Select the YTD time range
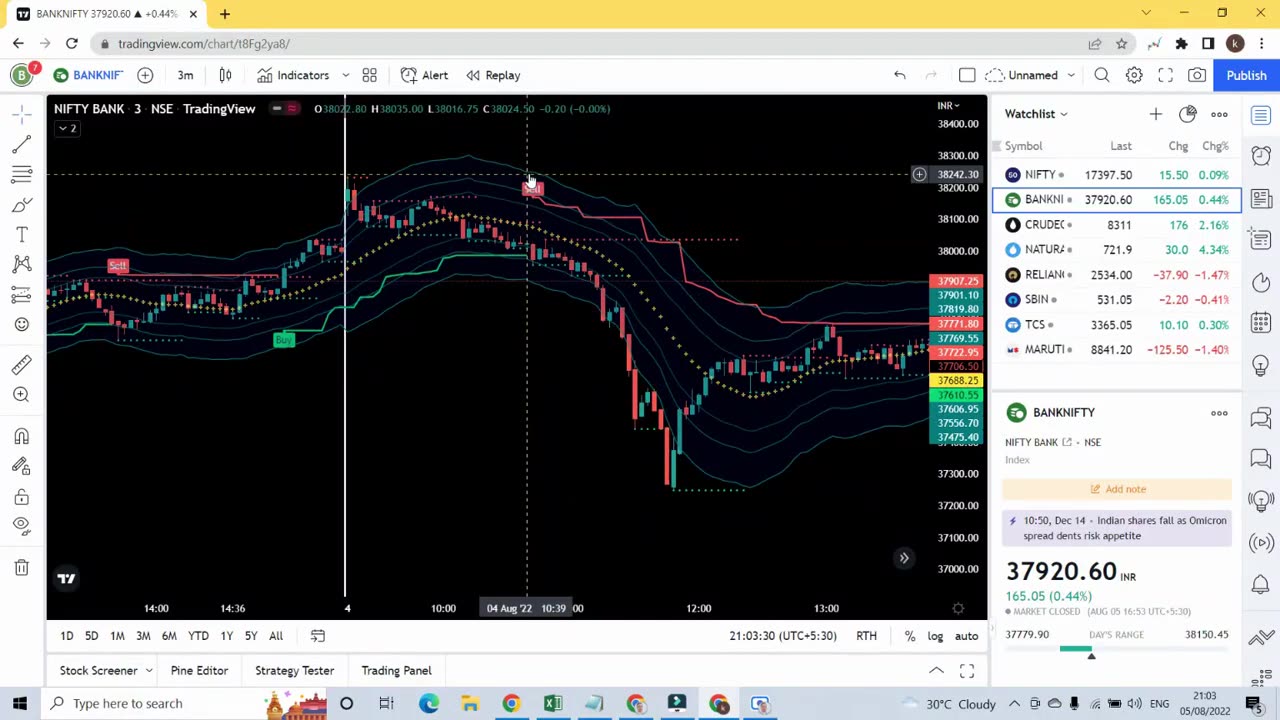The image size is (1280, 720). click(x=198, y=636)
